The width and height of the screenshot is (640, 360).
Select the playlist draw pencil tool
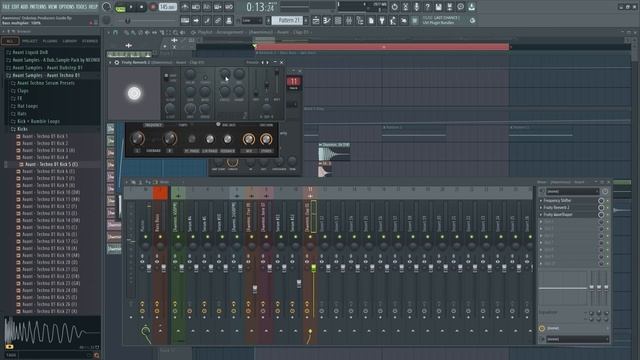(x=127, y=32)
